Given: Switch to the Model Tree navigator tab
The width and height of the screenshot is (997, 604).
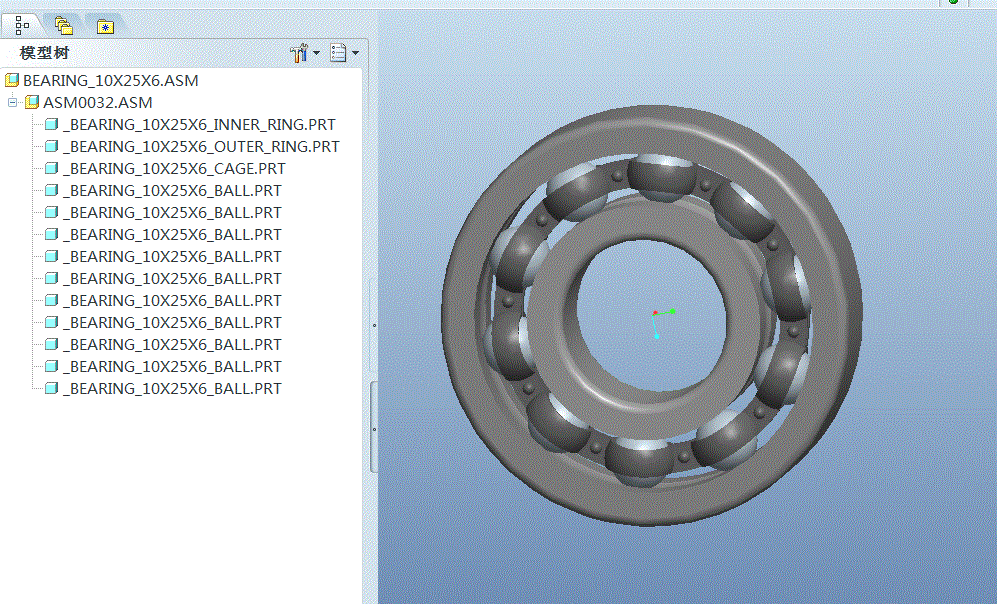Looking at the screenshot, I should (x=22, y=25).
